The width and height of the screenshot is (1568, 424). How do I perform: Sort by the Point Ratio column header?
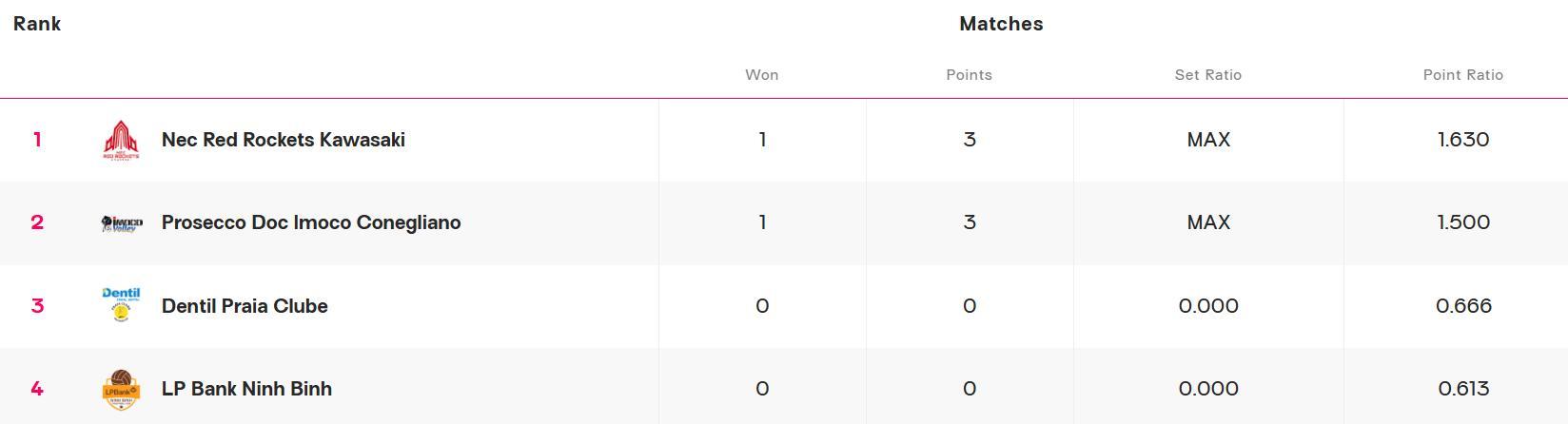point(1462,75)
